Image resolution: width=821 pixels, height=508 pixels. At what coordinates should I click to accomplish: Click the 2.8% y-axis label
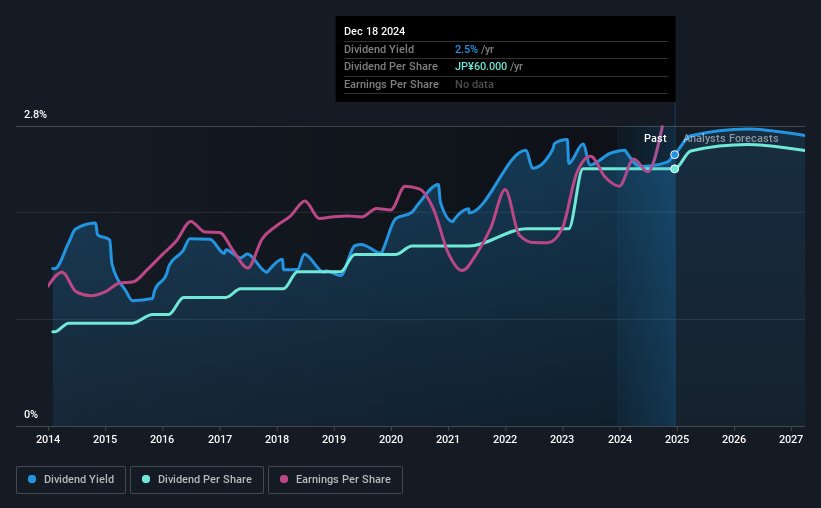point(35,114)
